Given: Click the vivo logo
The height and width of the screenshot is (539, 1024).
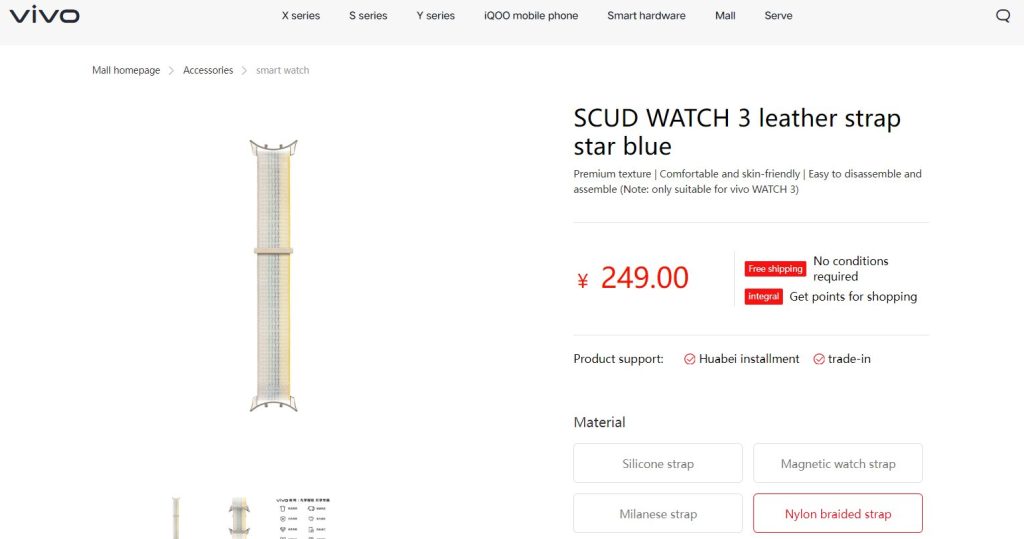Looking at the screenshot, I should pyautogui.click(x=44, y=15).
